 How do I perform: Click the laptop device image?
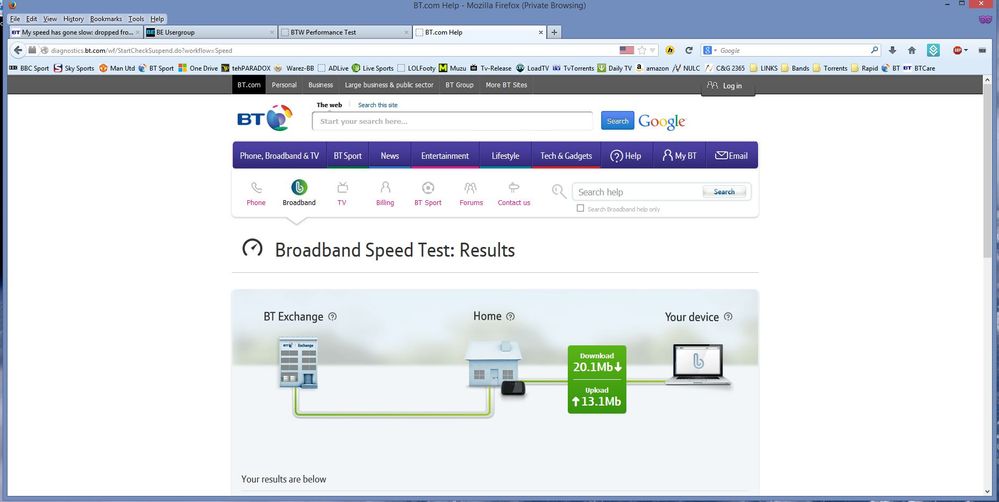tap(699, 364)
